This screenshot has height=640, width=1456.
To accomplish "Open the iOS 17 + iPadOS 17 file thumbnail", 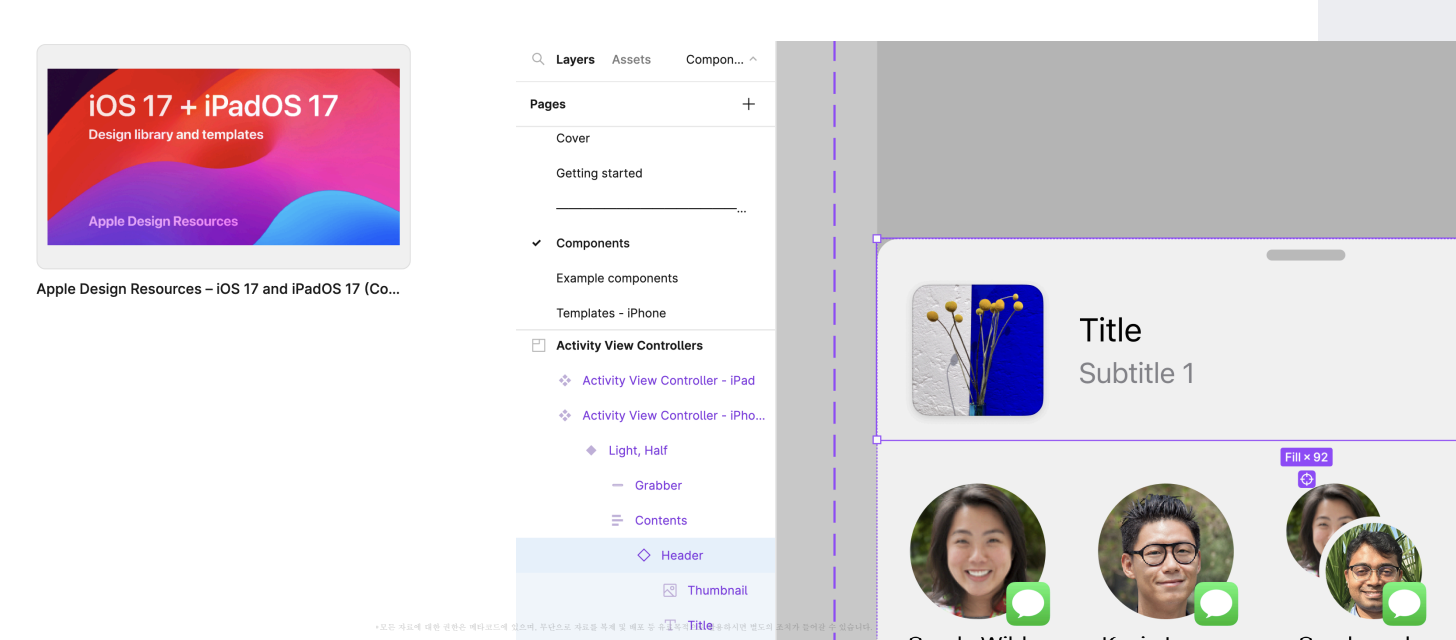I will pos(223,156).
